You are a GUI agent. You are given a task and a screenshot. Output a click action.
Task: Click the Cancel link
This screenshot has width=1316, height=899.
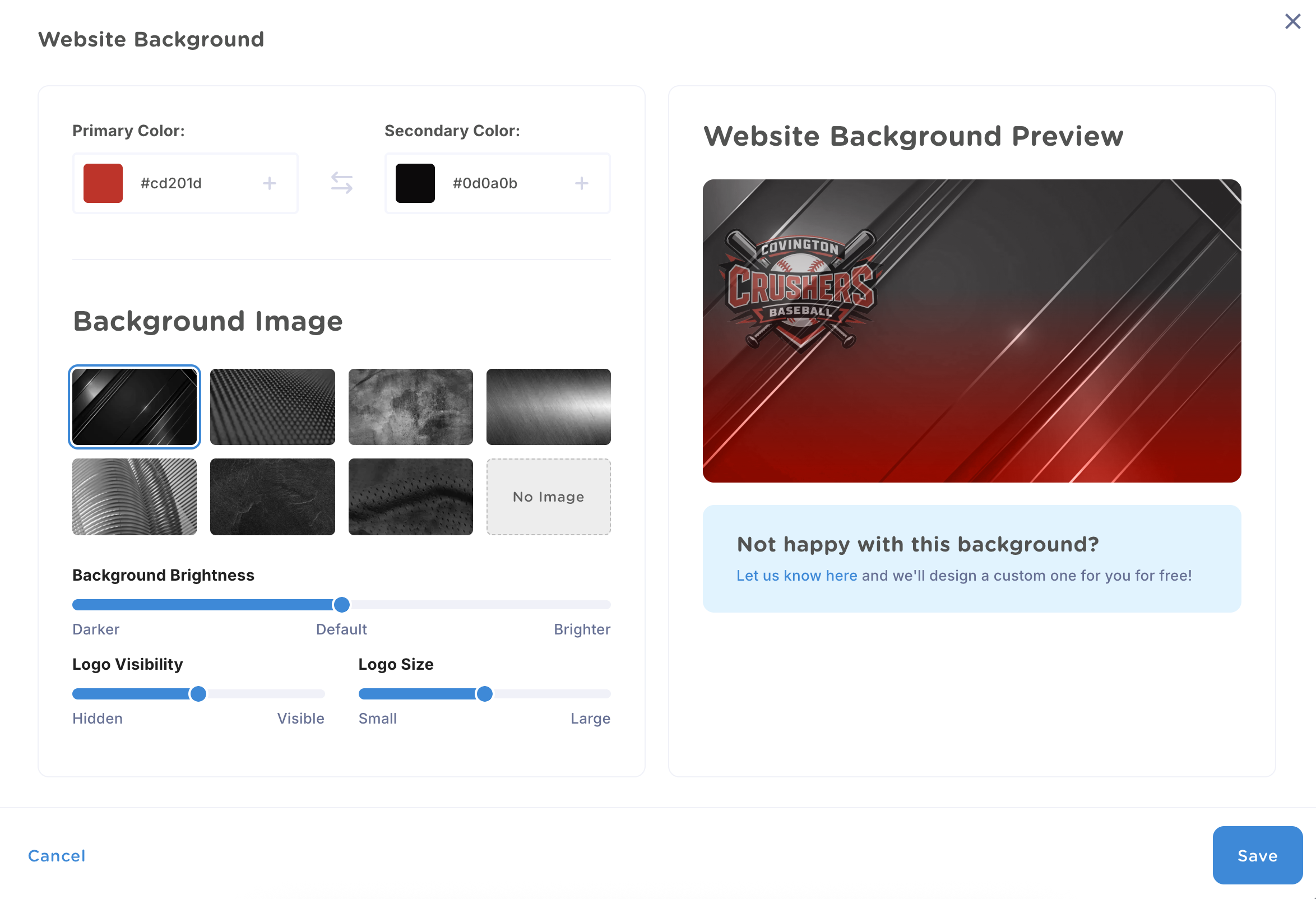click(x=57, y=855)
